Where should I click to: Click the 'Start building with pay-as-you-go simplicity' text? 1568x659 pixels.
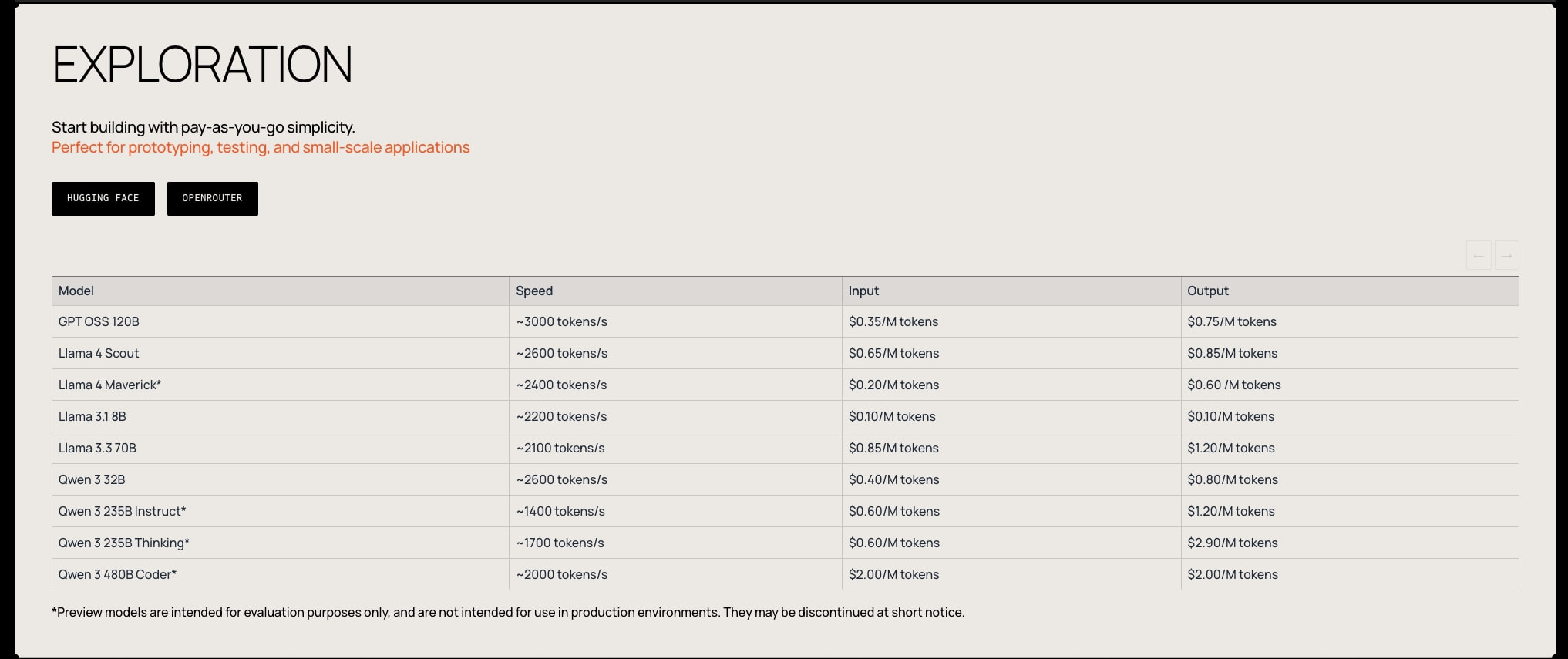[x=204, y=128]
